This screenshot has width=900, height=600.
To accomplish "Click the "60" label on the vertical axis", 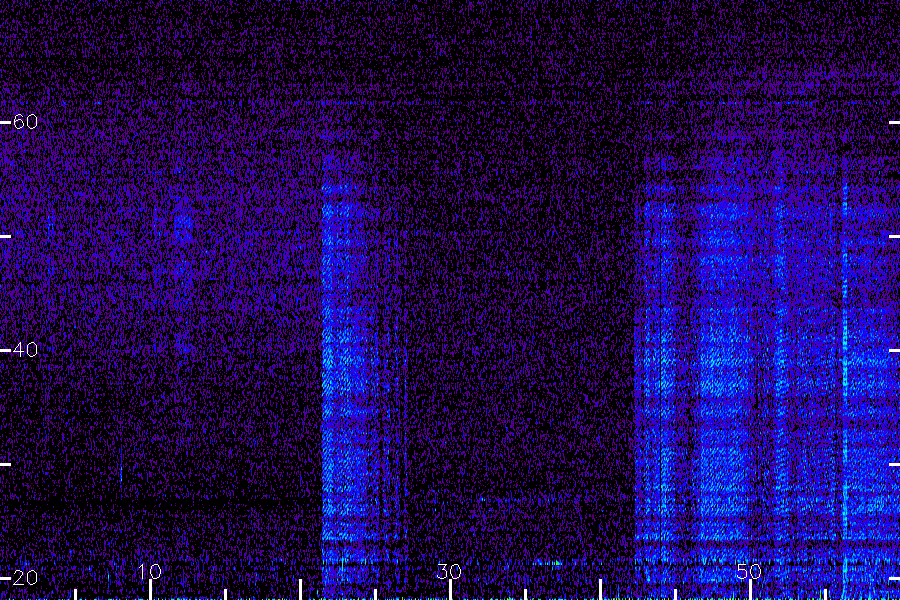I will pyautogui.click(x=25, y=122).
